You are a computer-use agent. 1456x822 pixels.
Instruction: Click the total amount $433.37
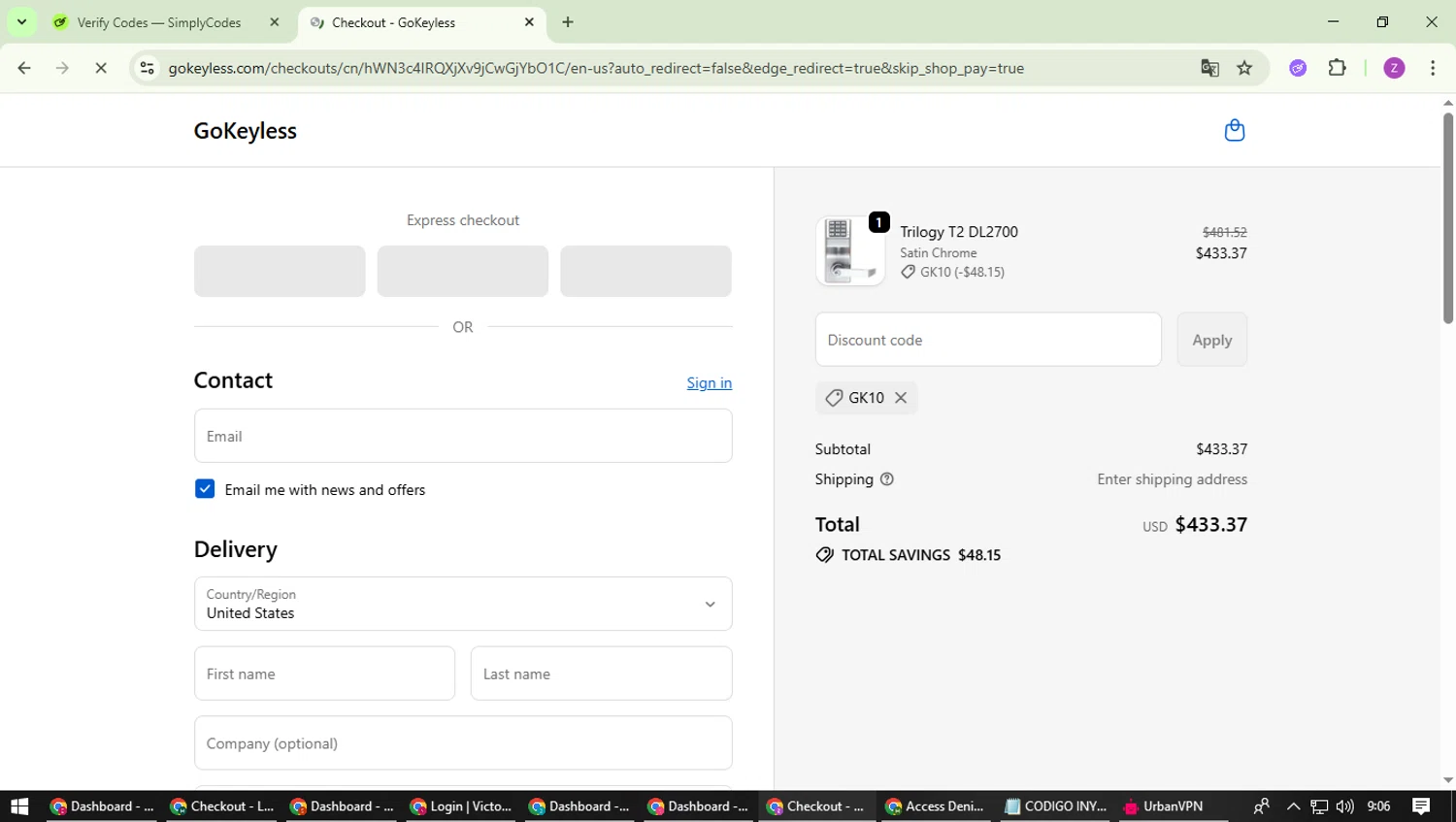[x=1210, y=525]
